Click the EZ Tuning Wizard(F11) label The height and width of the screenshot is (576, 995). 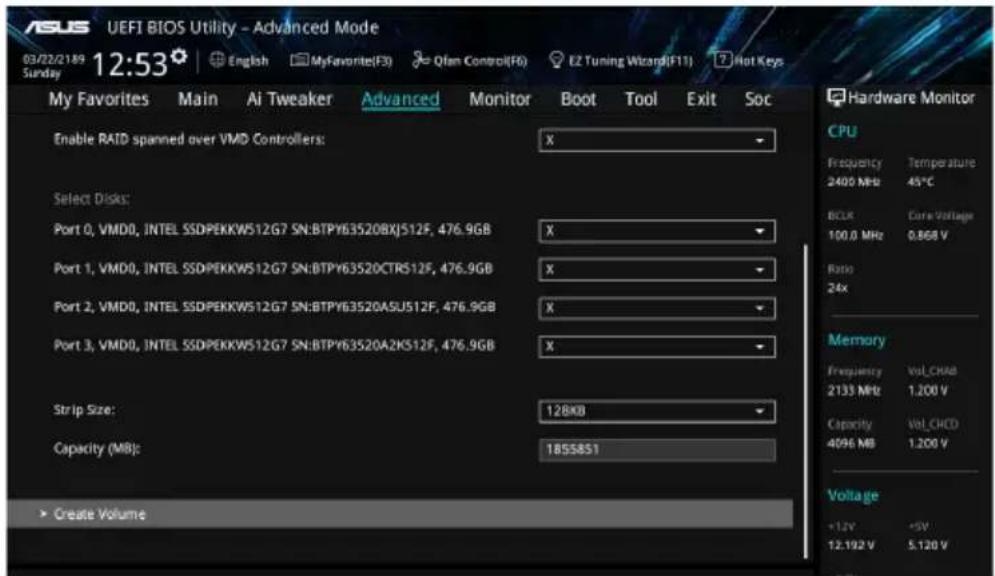(630, 61)
